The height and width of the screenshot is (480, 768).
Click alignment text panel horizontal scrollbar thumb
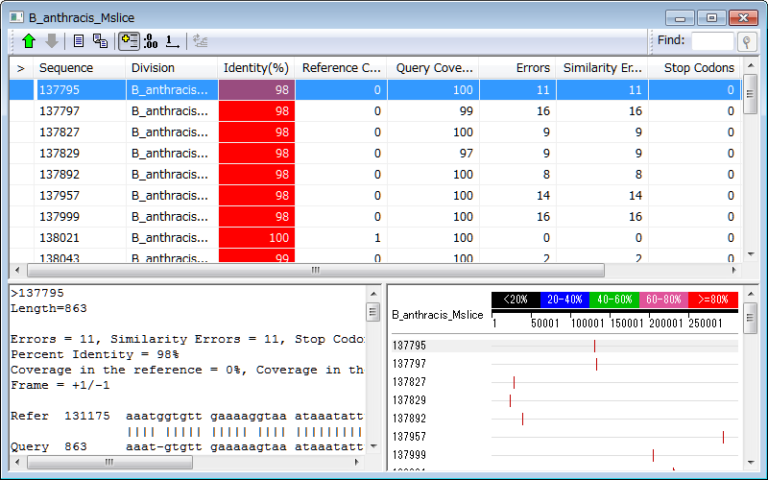click(110, 462)
